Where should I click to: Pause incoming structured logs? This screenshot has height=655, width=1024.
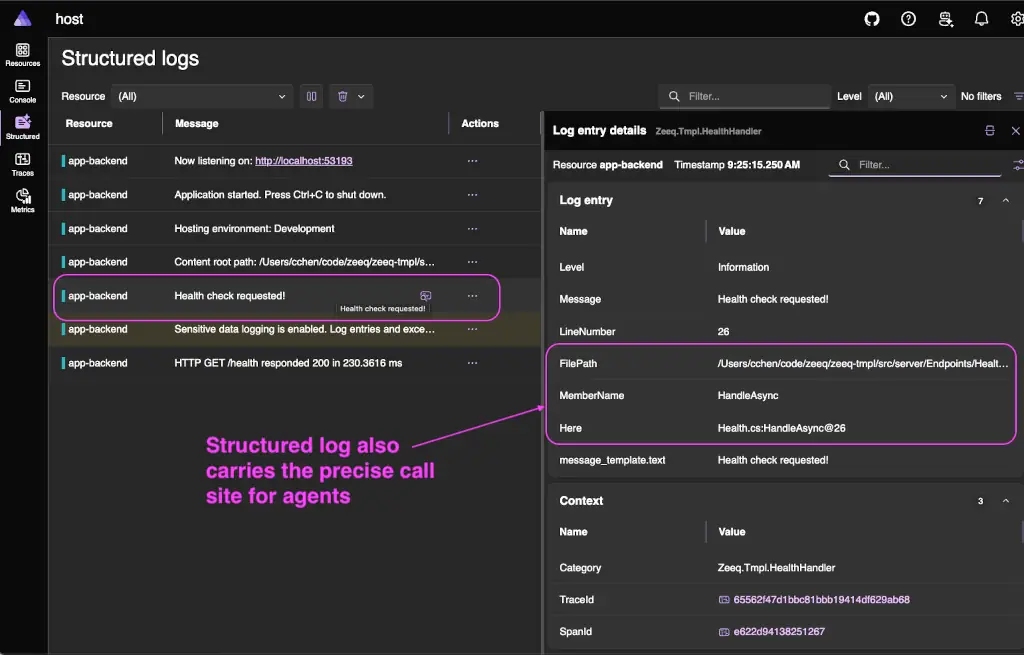click(x=312, y=96)
